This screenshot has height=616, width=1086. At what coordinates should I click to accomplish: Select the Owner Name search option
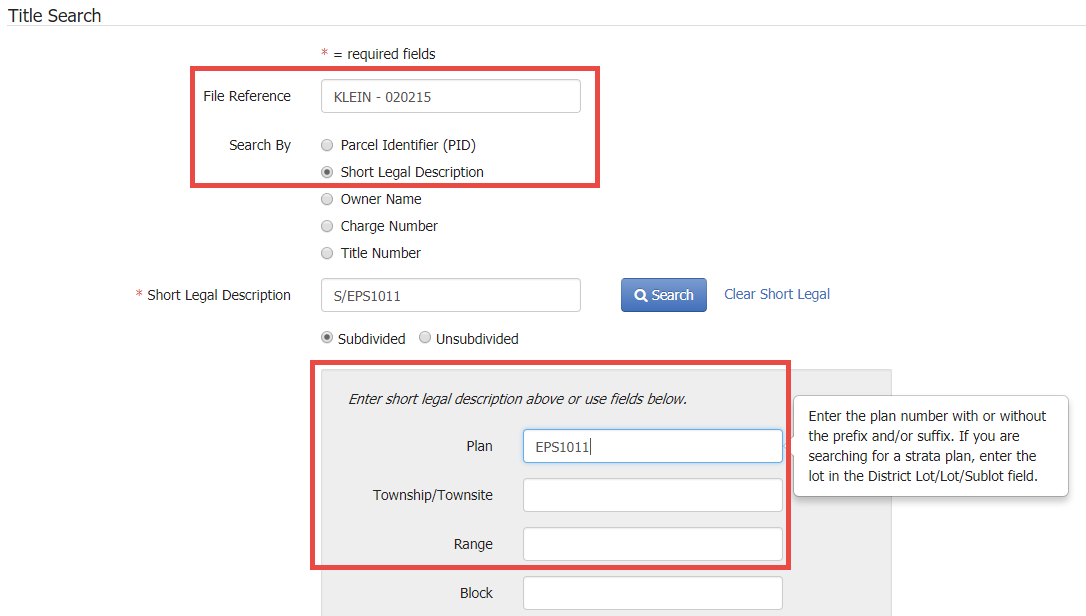(x=327, y=199)
